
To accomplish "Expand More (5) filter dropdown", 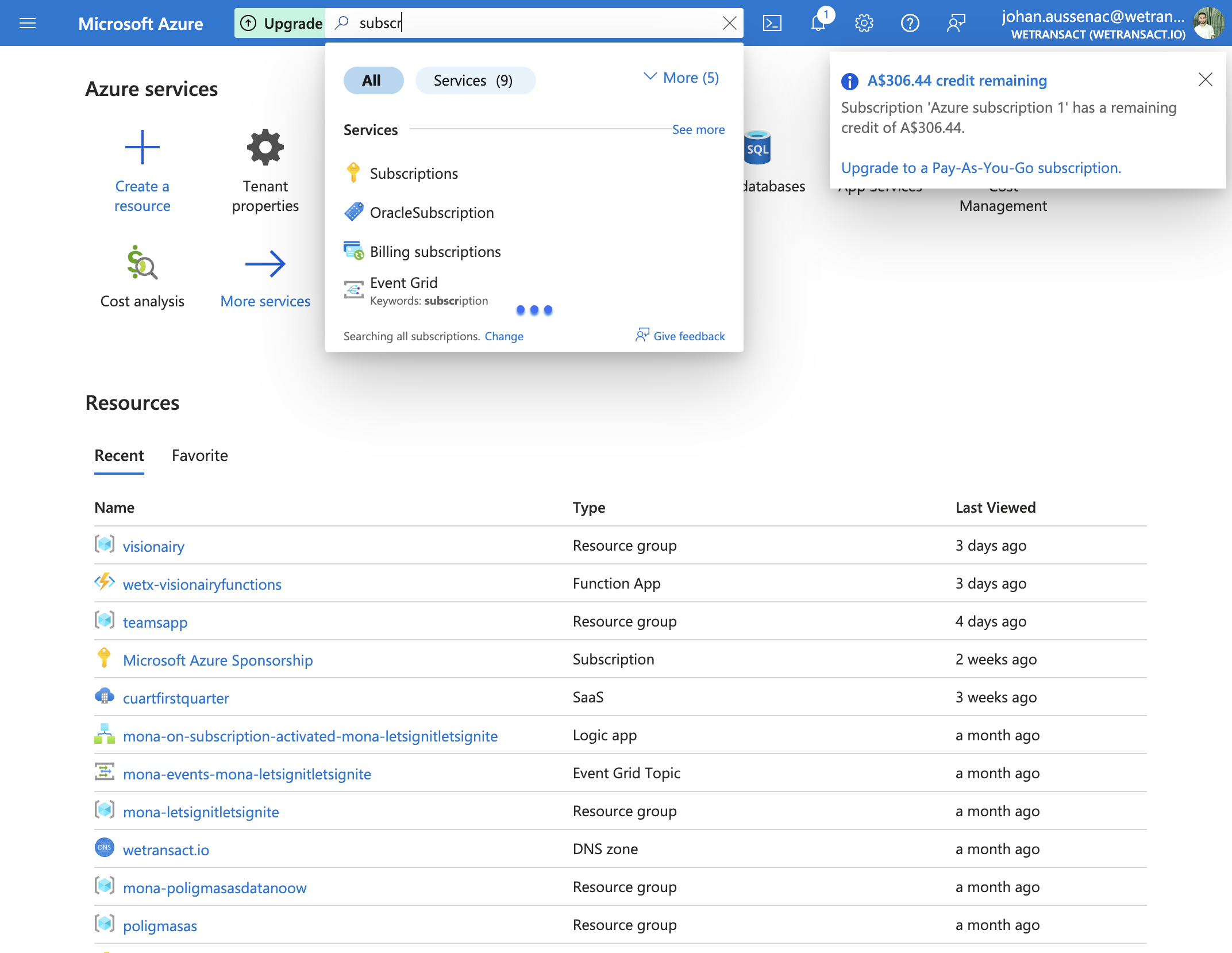I will click(x=682, y=78).
